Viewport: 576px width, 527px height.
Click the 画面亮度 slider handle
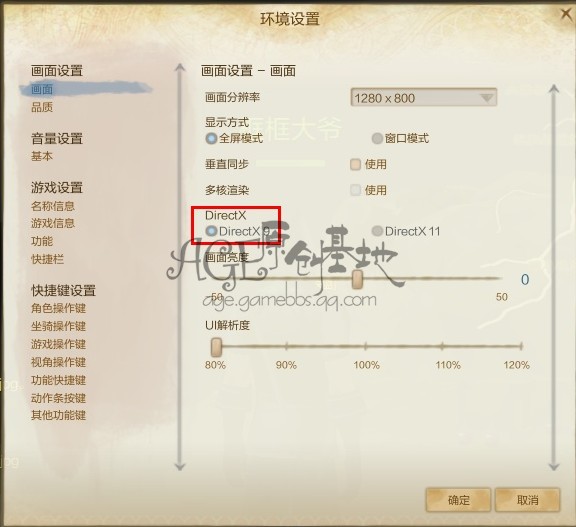(357, 279)
